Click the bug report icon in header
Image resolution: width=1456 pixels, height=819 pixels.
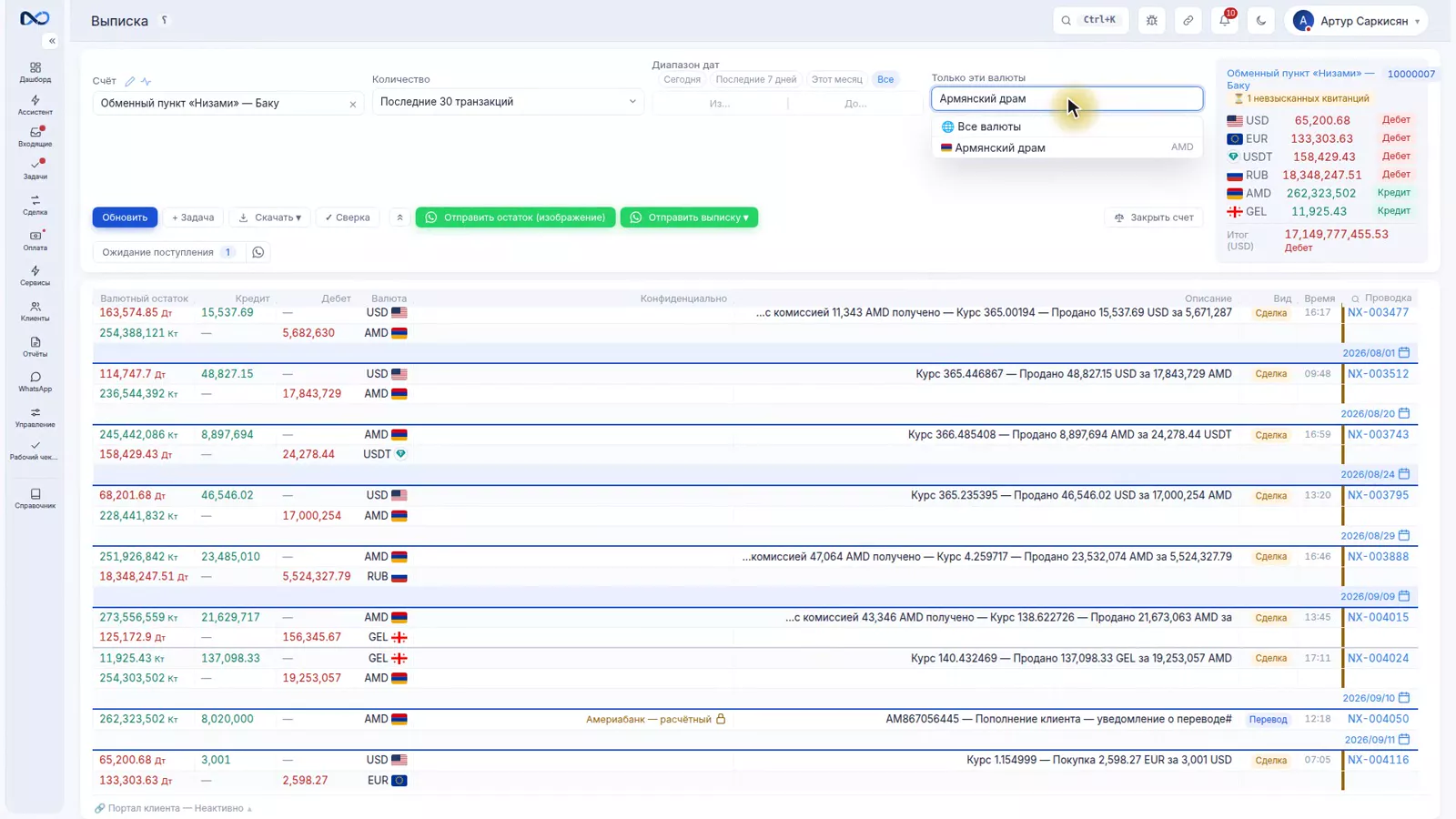click(1152, 20)
